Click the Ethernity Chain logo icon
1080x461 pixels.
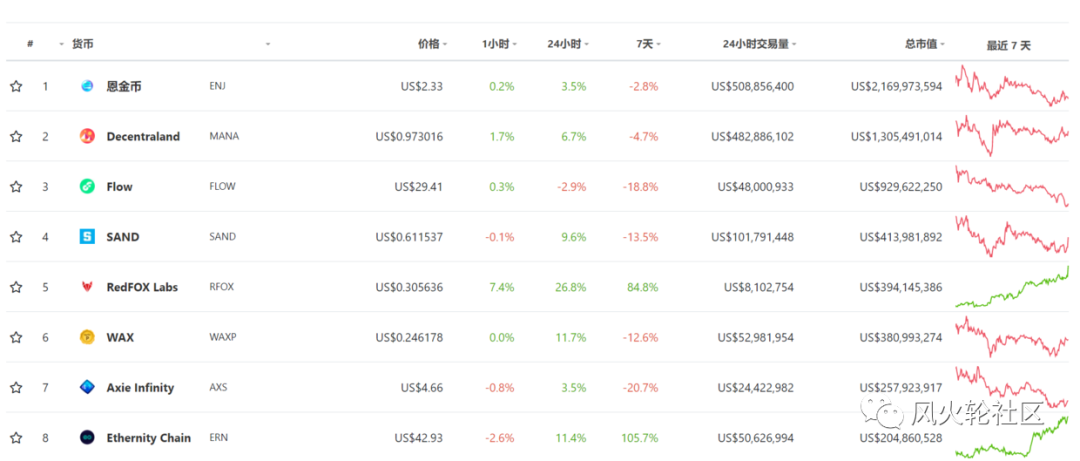coord(87,438)
